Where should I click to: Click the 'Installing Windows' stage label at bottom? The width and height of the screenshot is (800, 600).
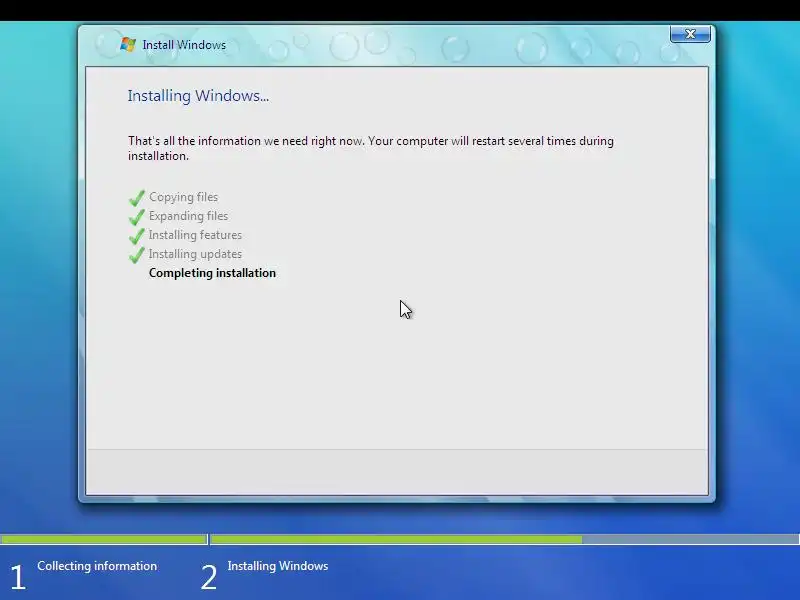pos(278,566)
